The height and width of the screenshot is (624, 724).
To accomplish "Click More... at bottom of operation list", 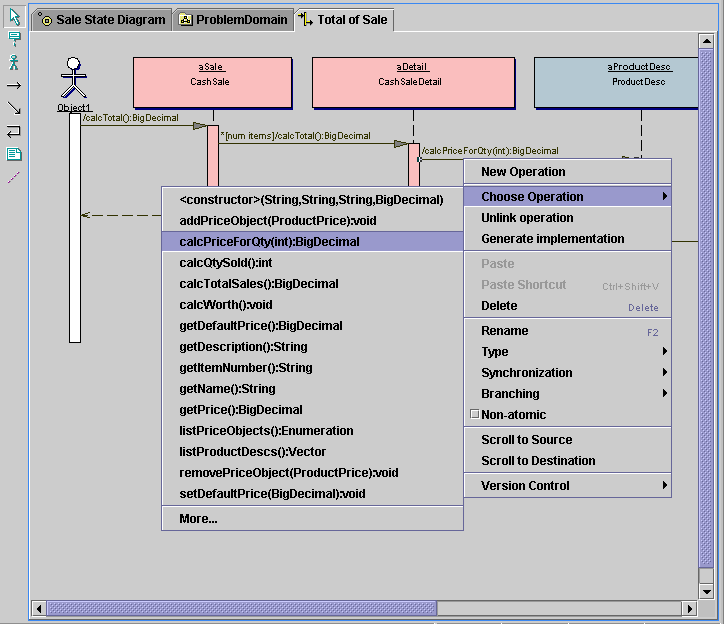I will (198, 519).
